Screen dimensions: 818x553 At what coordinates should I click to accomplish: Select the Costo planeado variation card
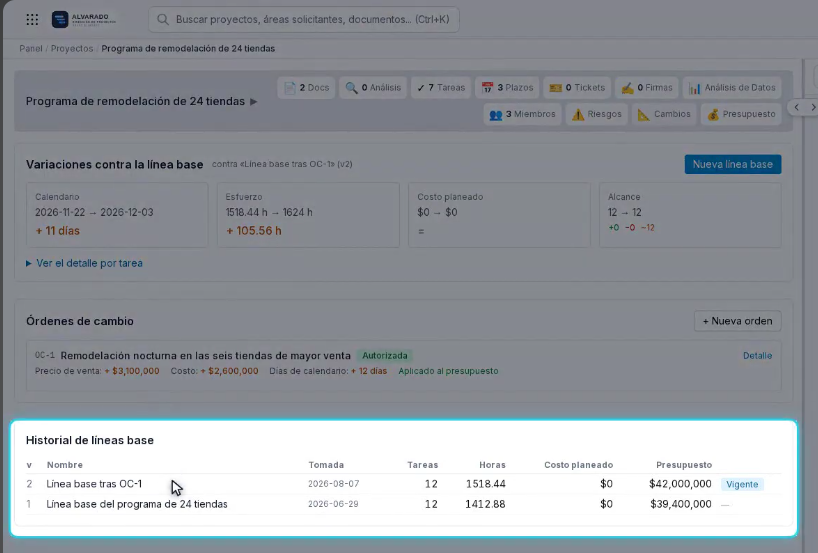pos(499,215)
